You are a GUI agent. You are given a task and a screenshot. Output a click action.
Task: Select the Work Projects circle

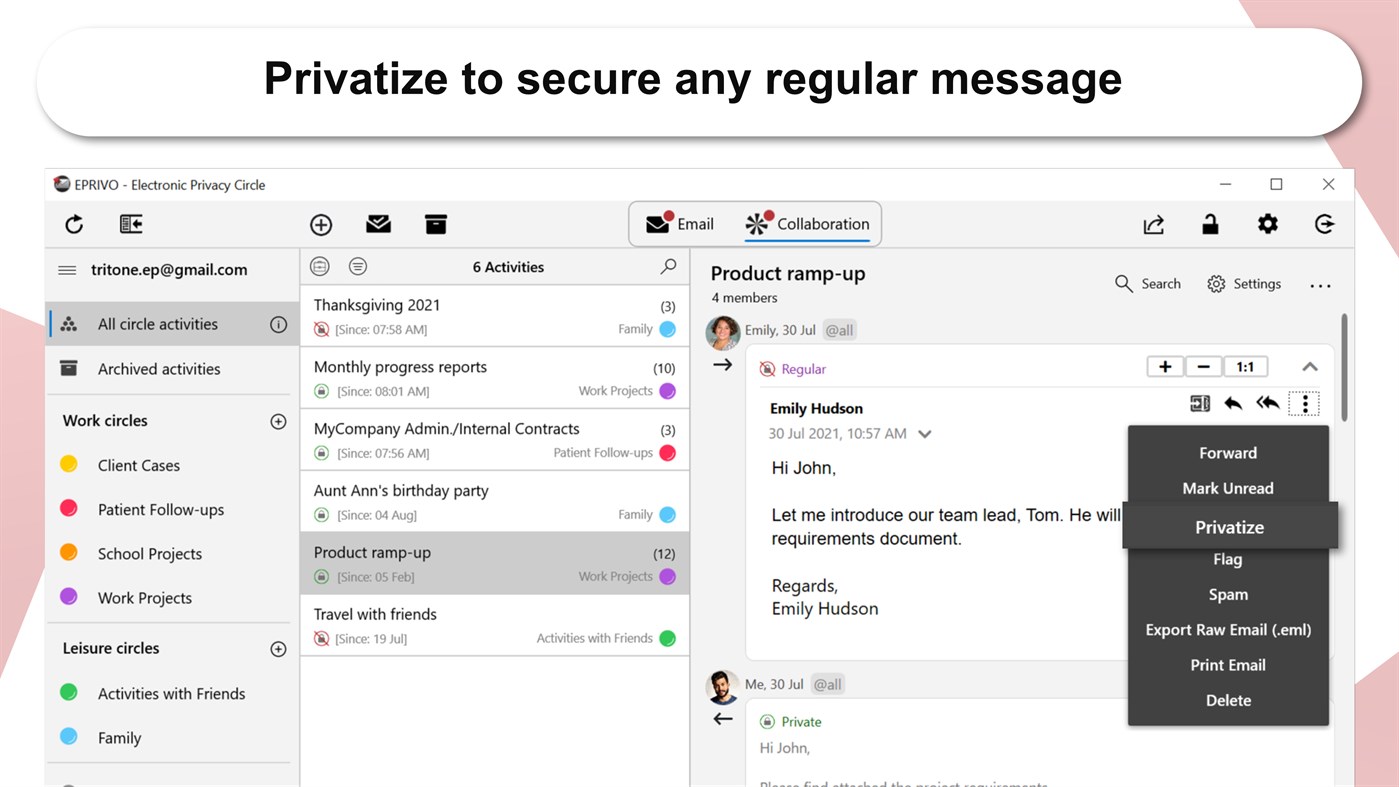[x=145, y=597]
